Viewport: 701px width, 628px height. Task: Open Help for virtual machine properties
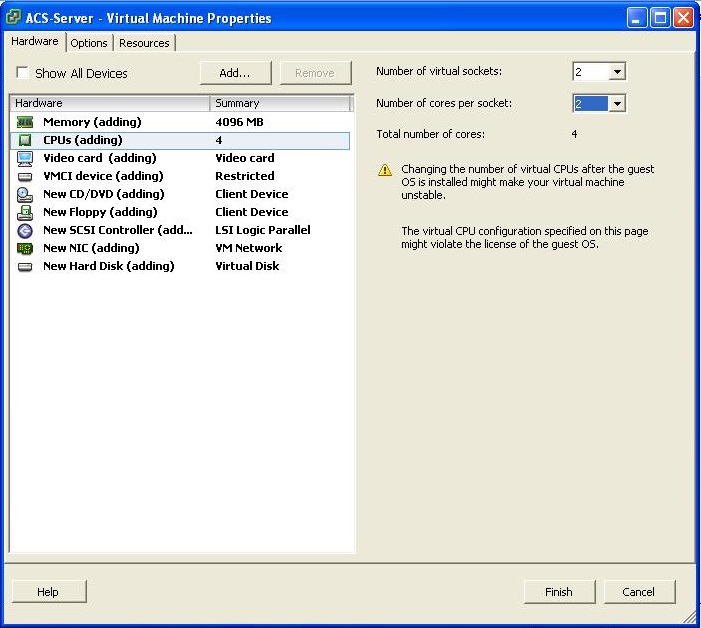point(48,592)
